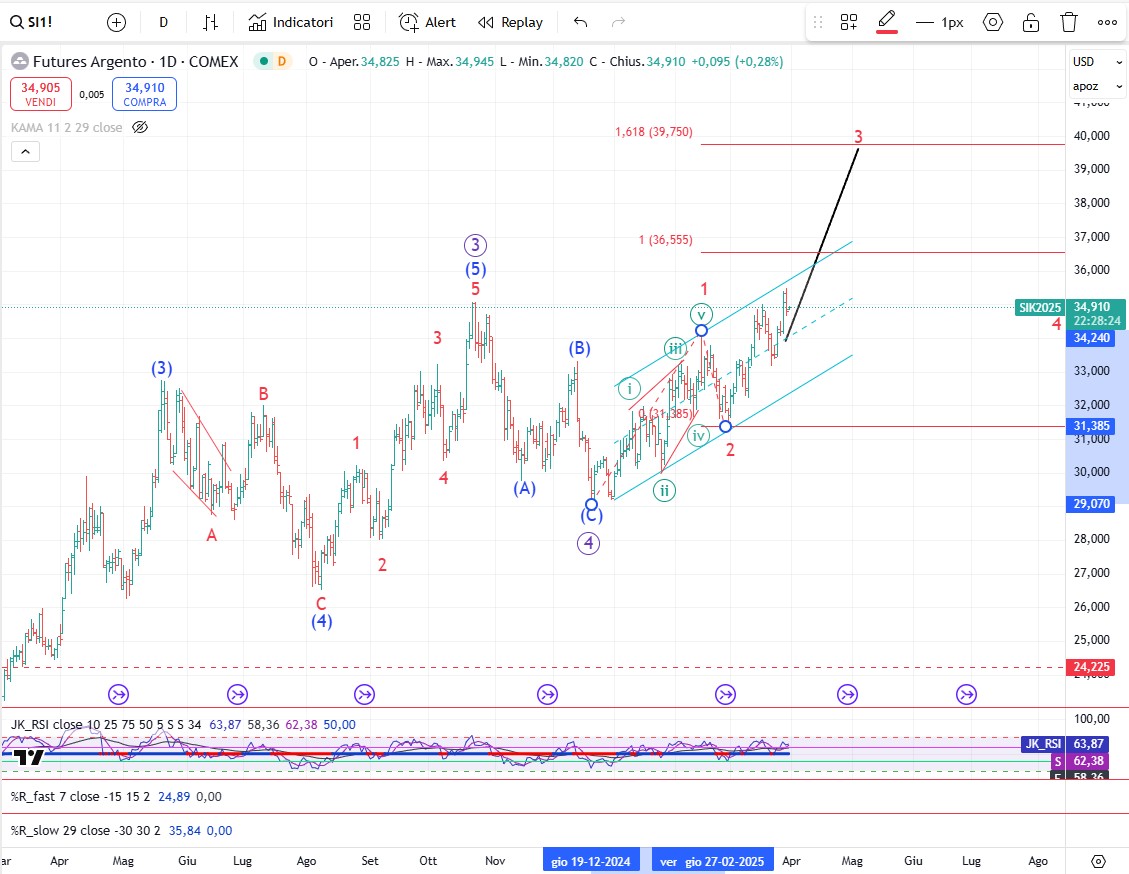Click the Futures Argento 1D COMEX title
1129x874 pixels.
pyautogui.click(x=135, y=62)
